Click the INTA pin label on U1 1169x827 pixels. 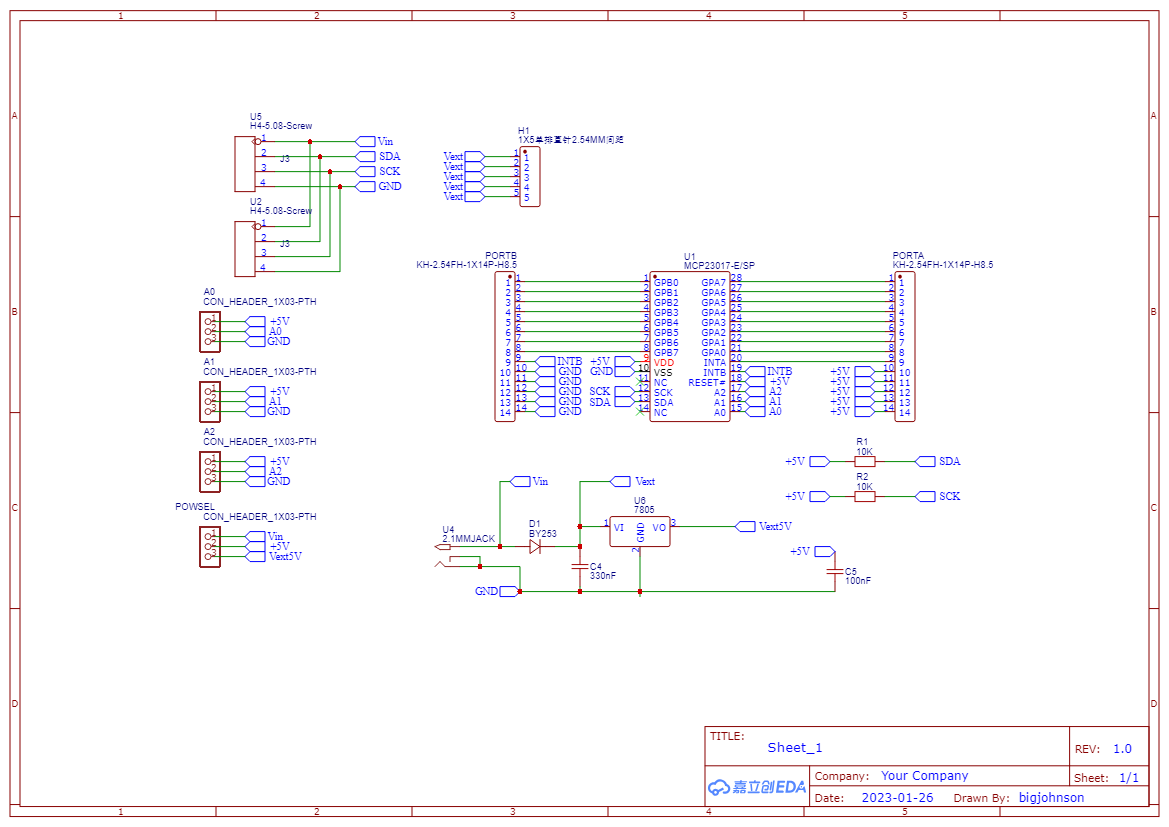tap(714, 362)
